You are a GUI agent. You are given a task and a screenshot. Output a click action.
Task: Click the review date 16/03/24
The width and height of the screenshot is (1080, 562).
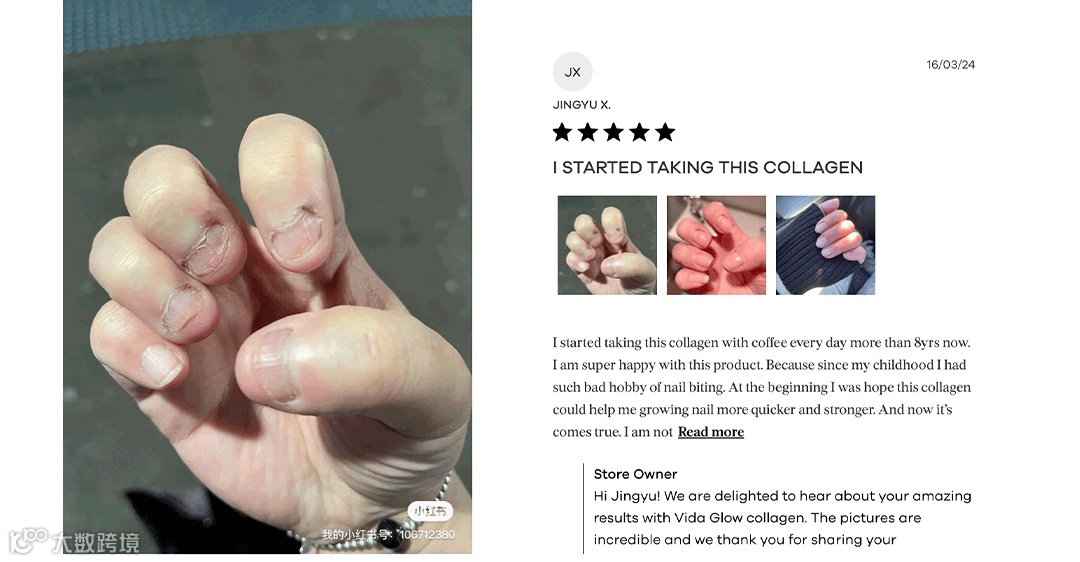coord(951,65)
